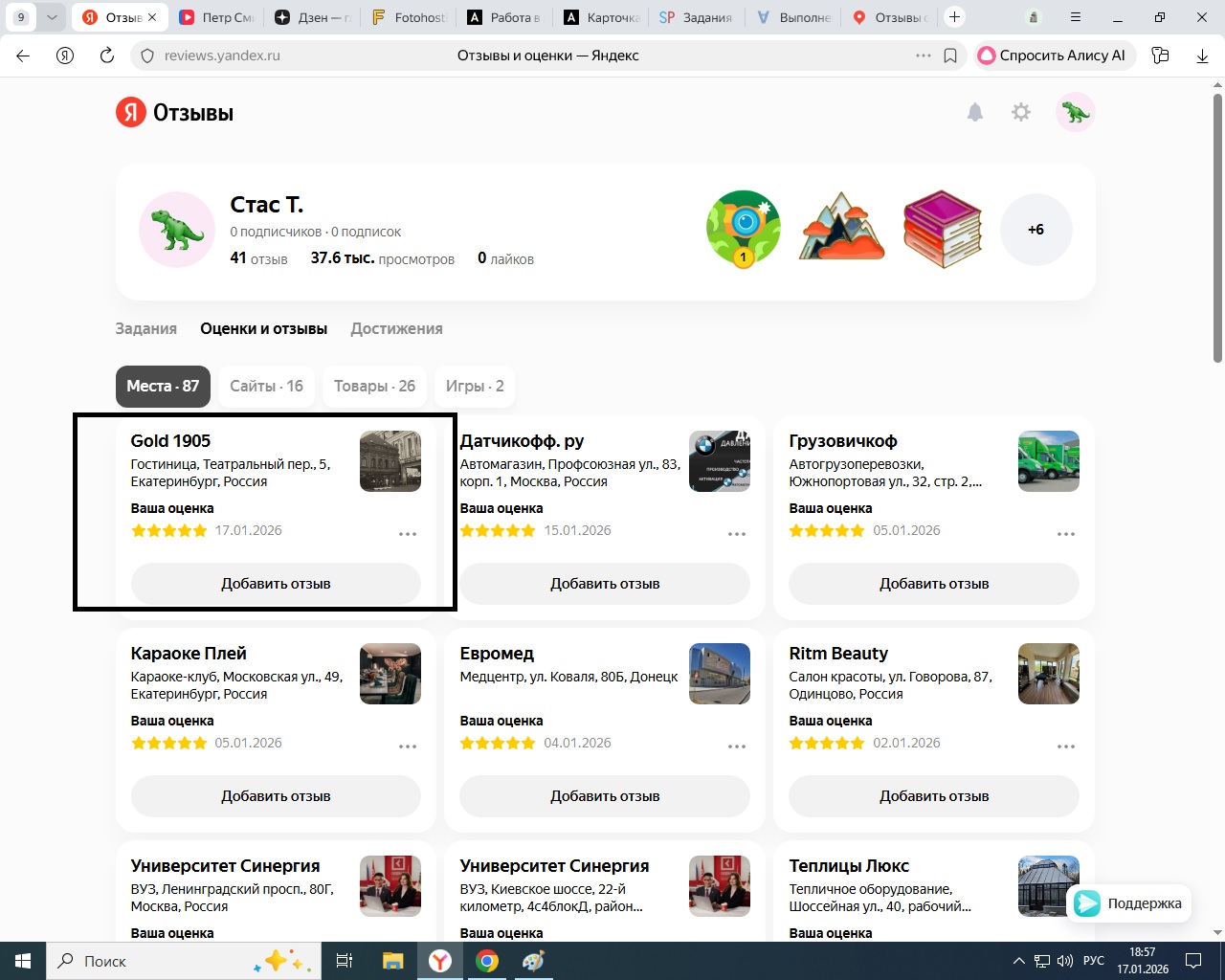Open the three-dots menu for Gold 1905
The width and height of the screenshot is (1225, 980).
pos(408,534)
